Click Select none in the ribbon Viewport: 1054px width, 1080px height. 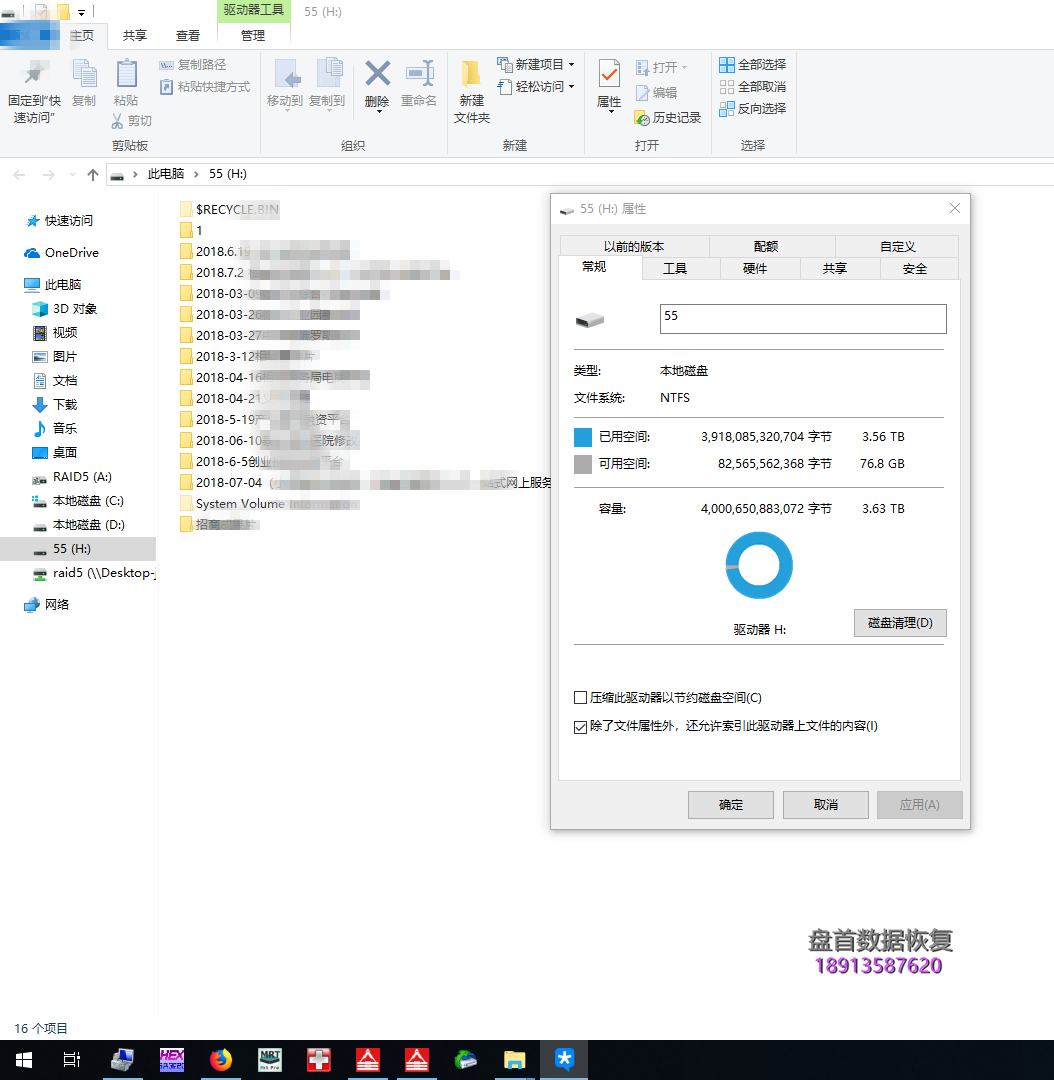[x=752, y=87]
